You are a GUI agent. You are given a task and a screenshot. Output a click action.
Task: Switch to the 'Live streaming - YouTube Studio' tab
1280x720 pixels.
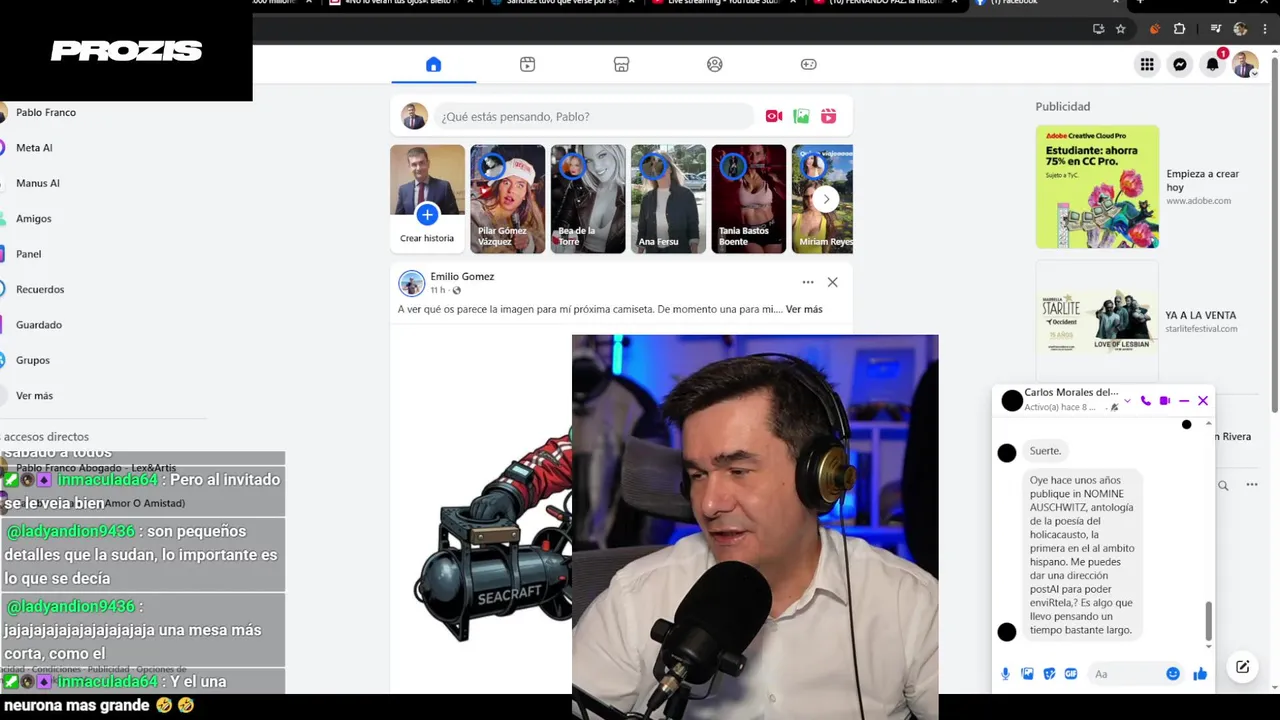point(722,3)
